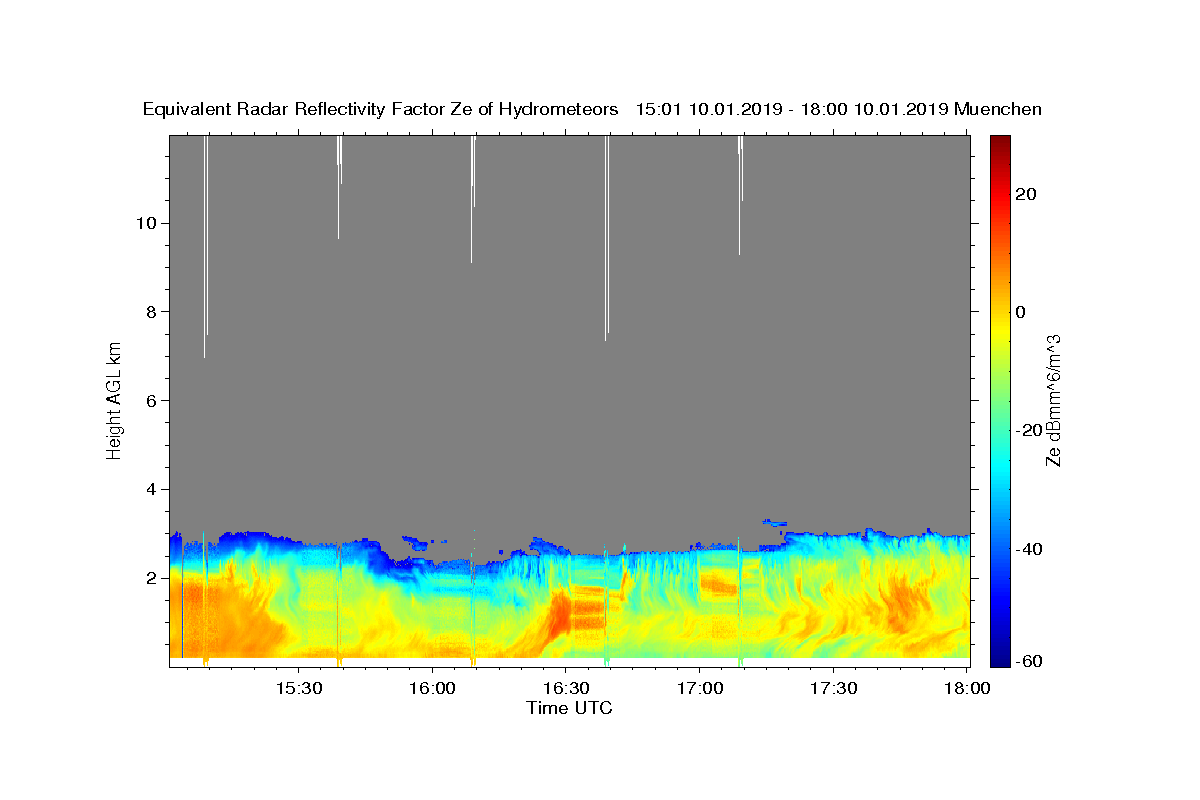The image size is (1200, 800).
Task: Click the colorbar value label 20
Action: [x=1025, y=194]
